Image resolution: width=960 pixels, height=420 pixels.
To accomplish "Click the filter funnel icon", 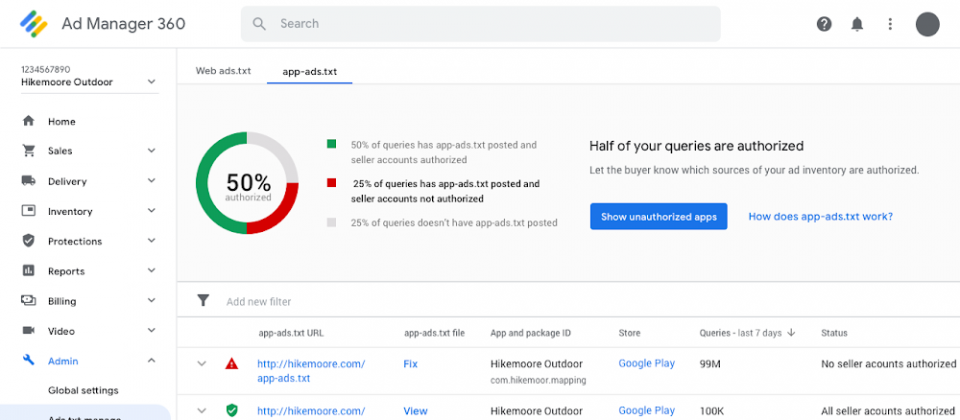I will point(203,301).
